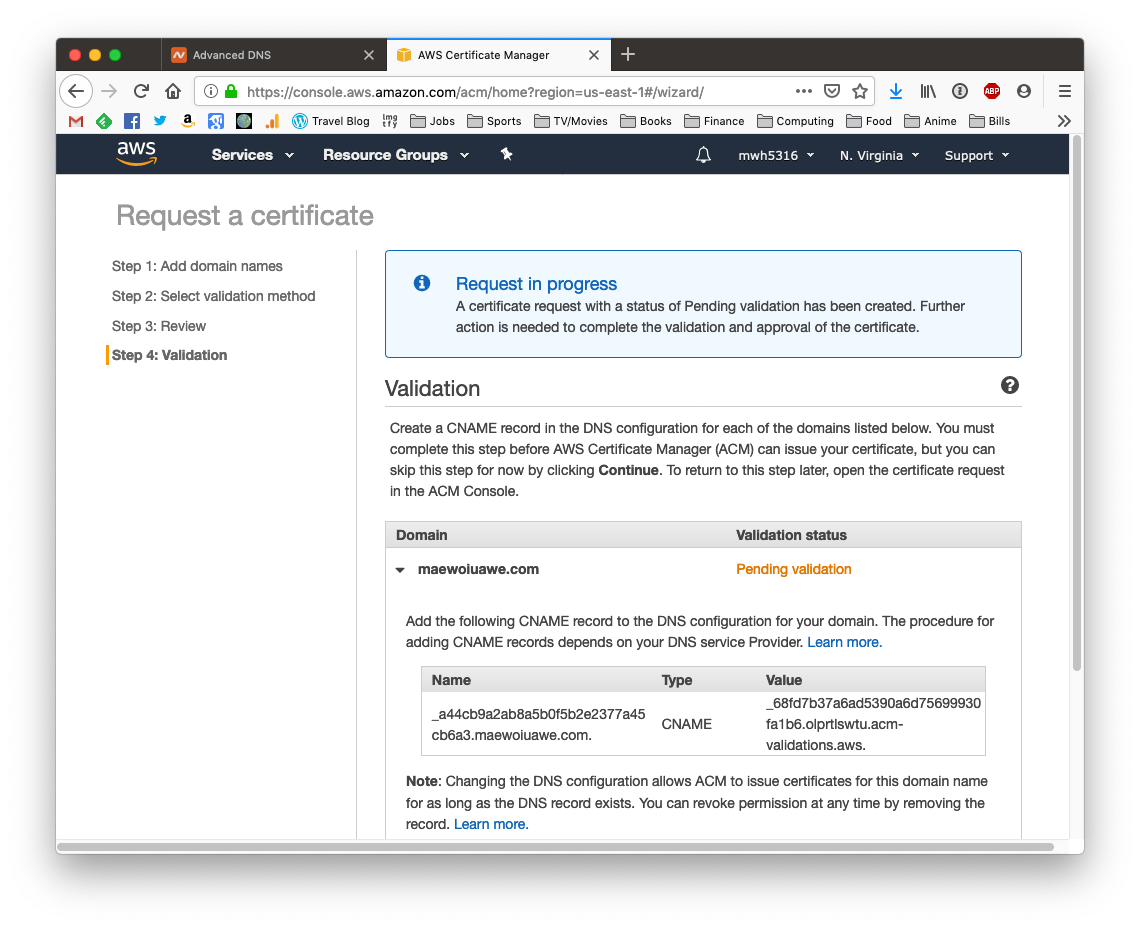The image size is (1140, 928).
Task: Open the Firefox hamburger menu
Action: coord(1064,91)
